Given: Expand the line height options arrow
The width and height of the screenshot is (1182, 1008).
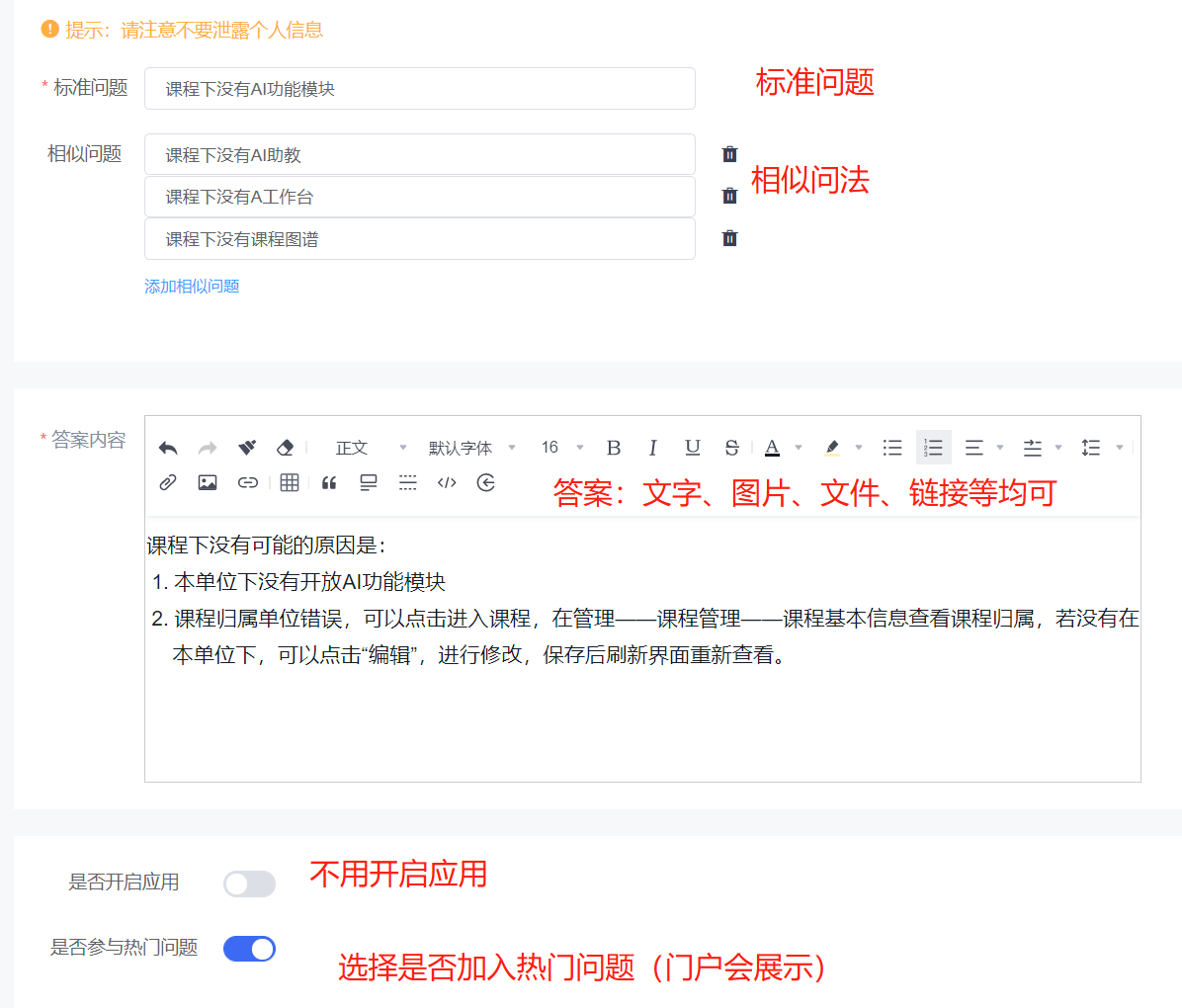Looking at the screenshot, I should [1120, 448].
